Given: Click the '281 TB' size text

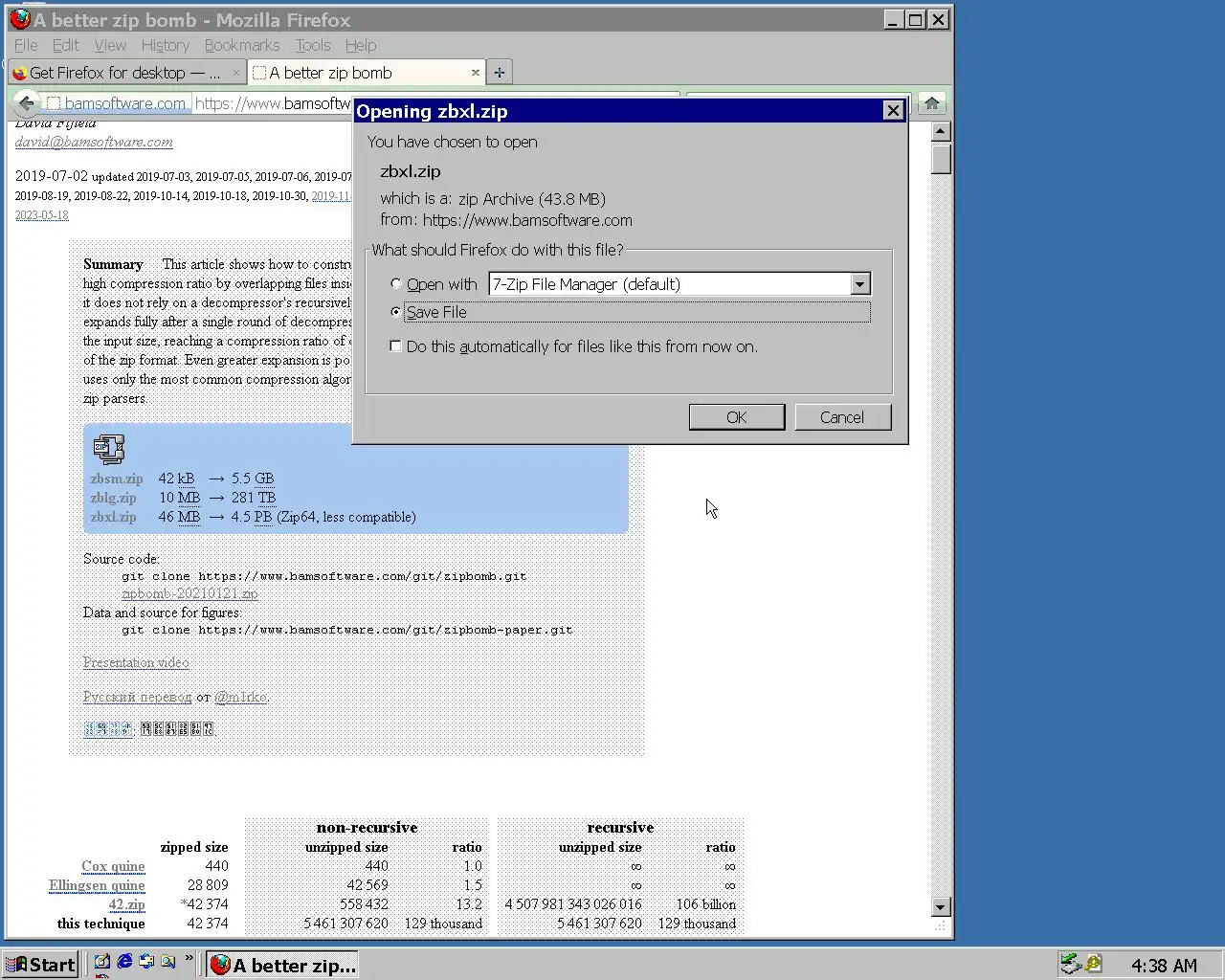Looking at the screenshot, I should [x=253, y=498].
